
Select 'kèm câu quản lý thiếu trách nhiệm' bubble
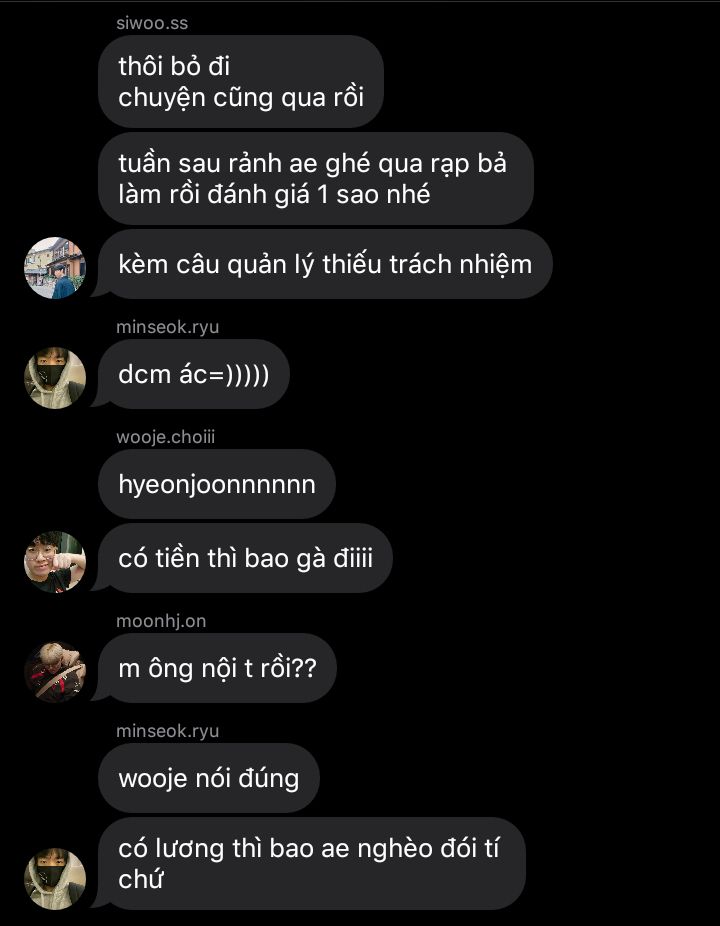(x=325, y=264)
